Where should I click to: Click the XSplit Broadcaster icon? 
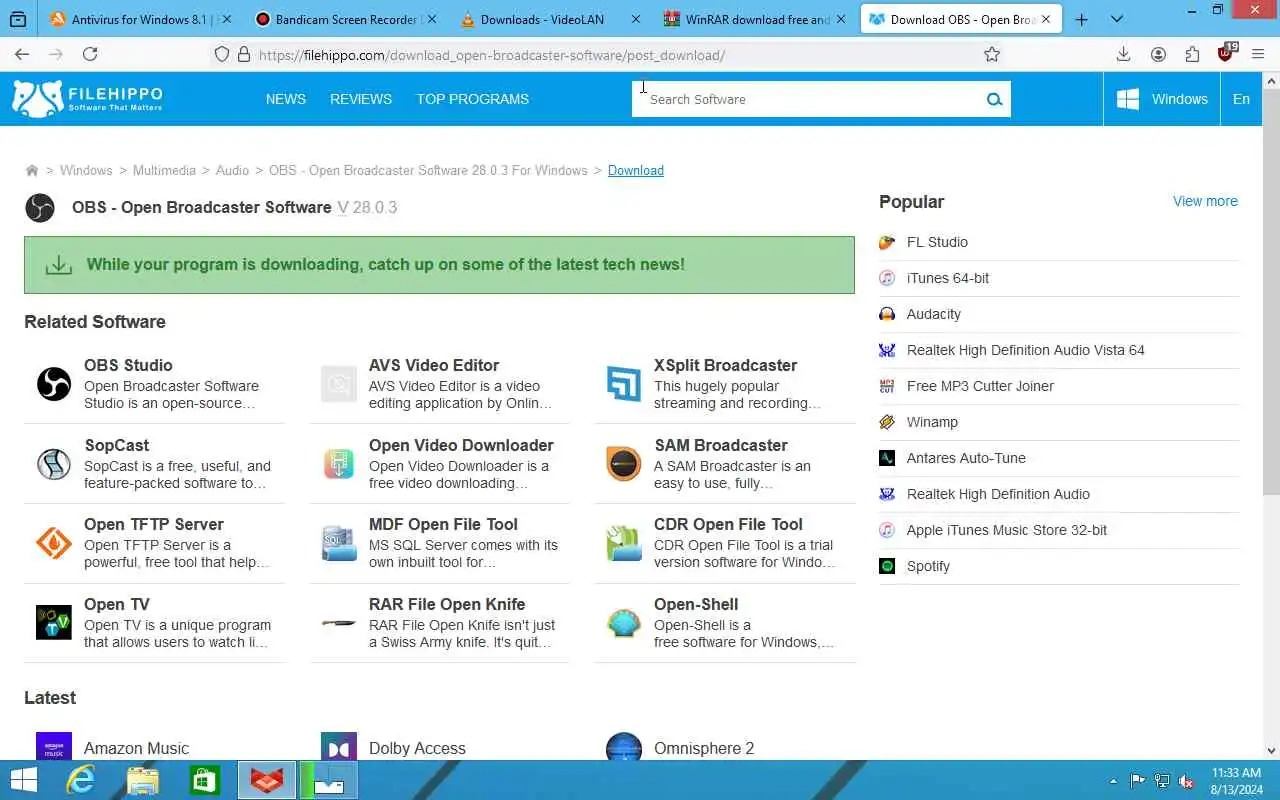(624, 384)
